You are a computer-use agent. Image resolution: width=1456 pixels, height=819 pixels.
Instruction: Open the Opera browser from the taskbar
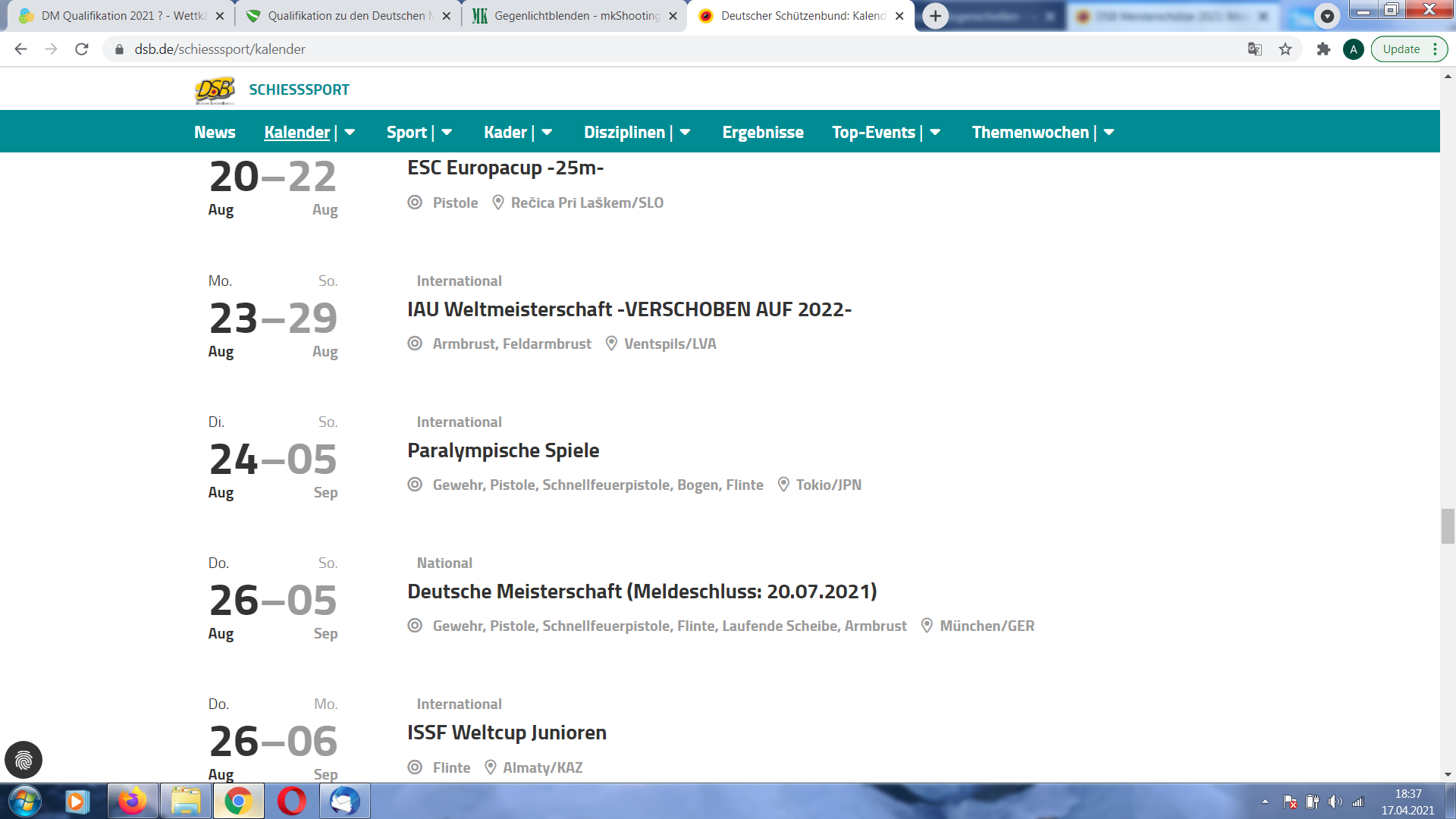(291, 802)
